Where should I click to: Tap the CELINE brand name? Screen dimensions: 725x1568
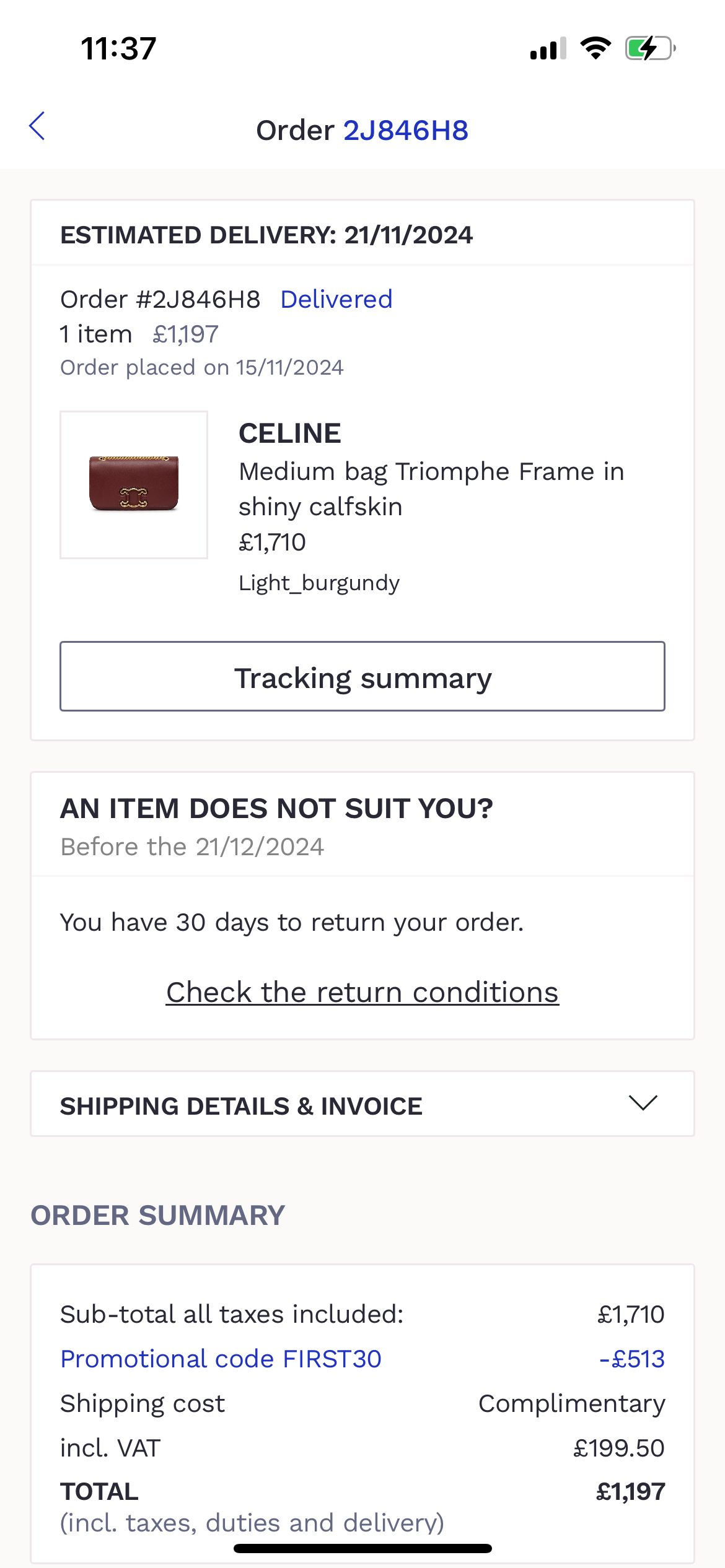coord(290,433)
